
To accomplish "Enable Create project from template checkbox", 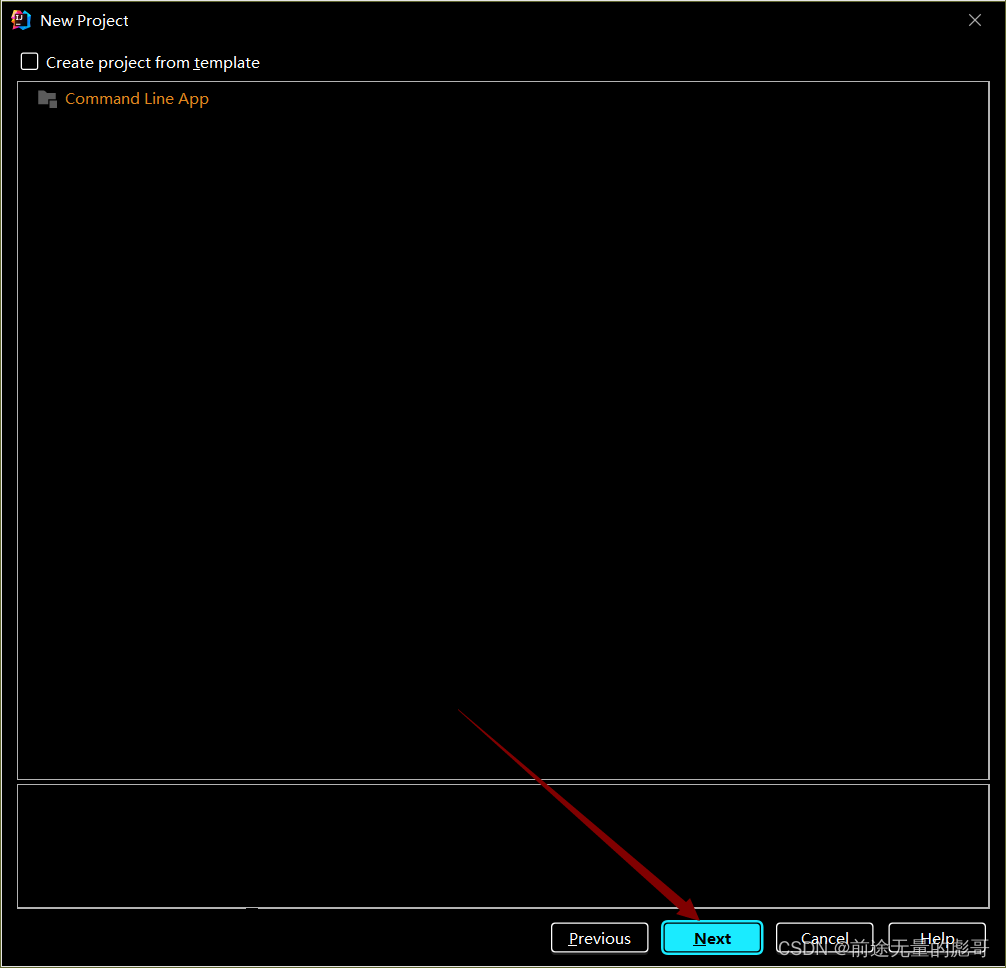I will pyautogui.click(x=30, y=62).
